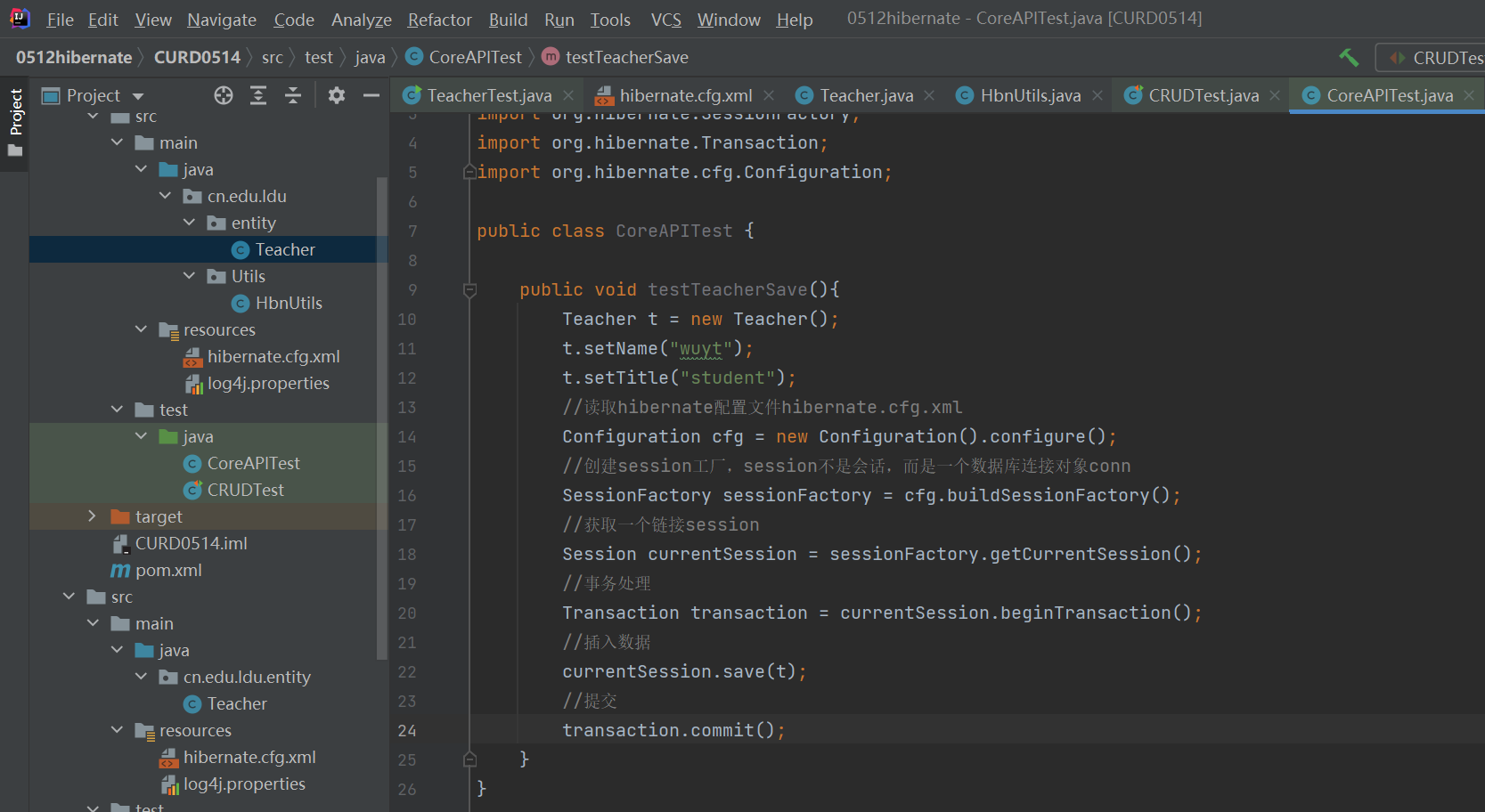Close the CoreAPITest.java tab
This screenshot has width=1485, height=812.
pyautogui.click(x=1469, y=95)
